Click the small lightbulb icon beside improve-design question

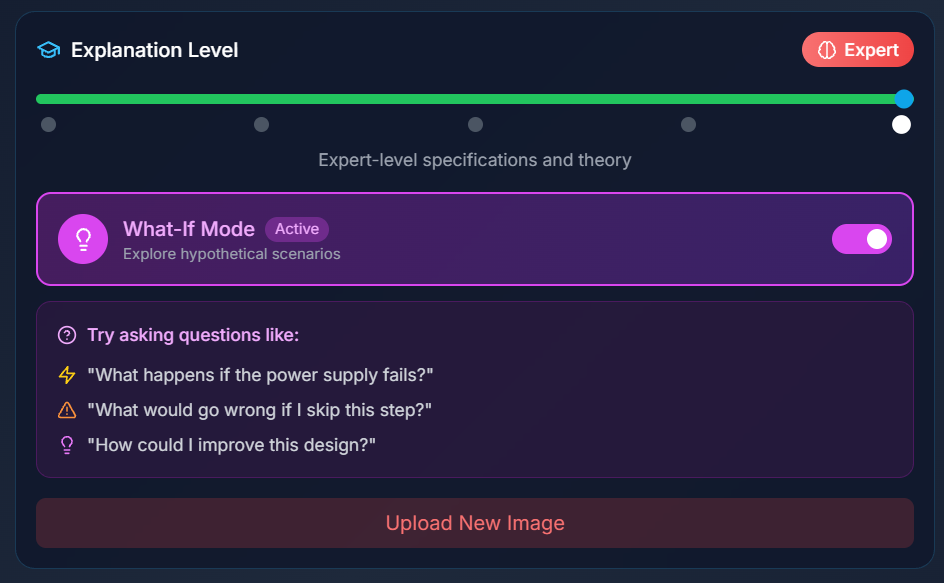(x=67, y=444)
